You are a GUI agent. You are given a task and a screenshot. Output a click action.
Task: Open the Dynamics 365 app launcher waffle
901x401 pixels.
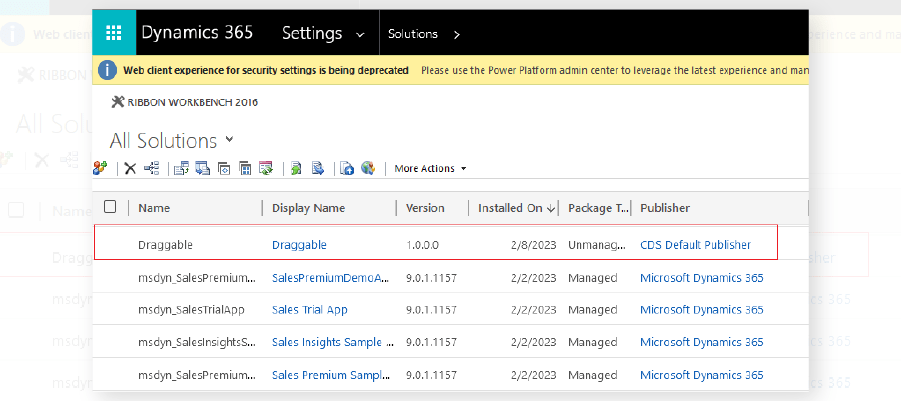(114, 32)
